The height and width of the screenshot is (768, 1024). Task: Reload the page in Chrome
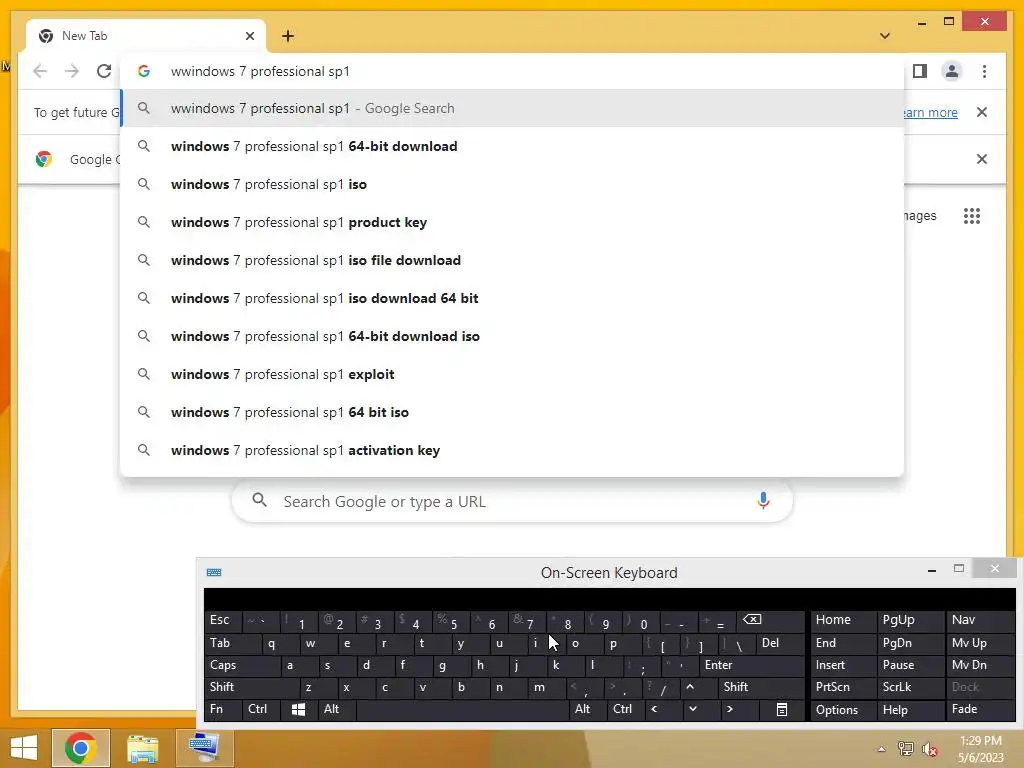pos(104,71)
